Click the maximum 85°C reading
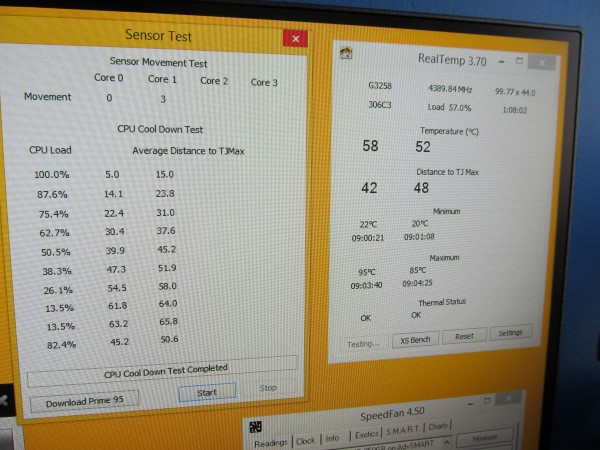This screenshot has height=450, width=600. (417, 270)
